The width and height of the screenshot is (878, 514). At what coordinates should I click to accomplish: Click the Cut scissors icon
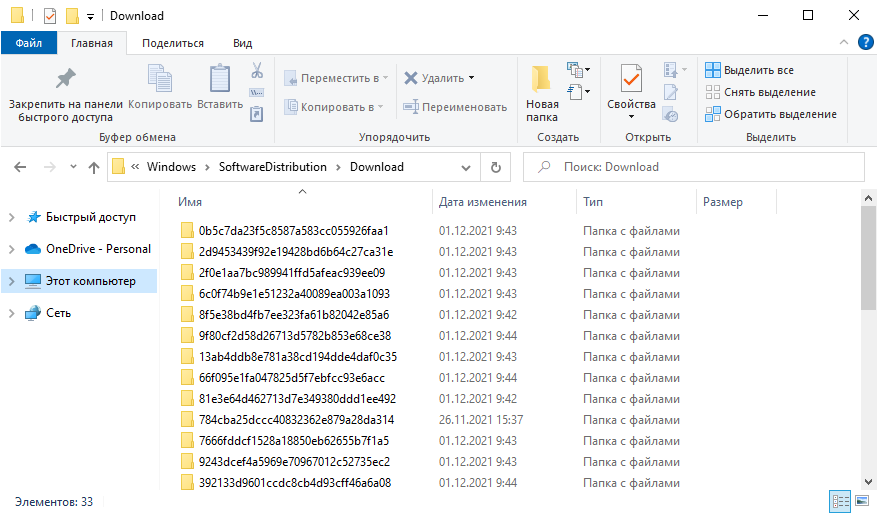point(256,71)
